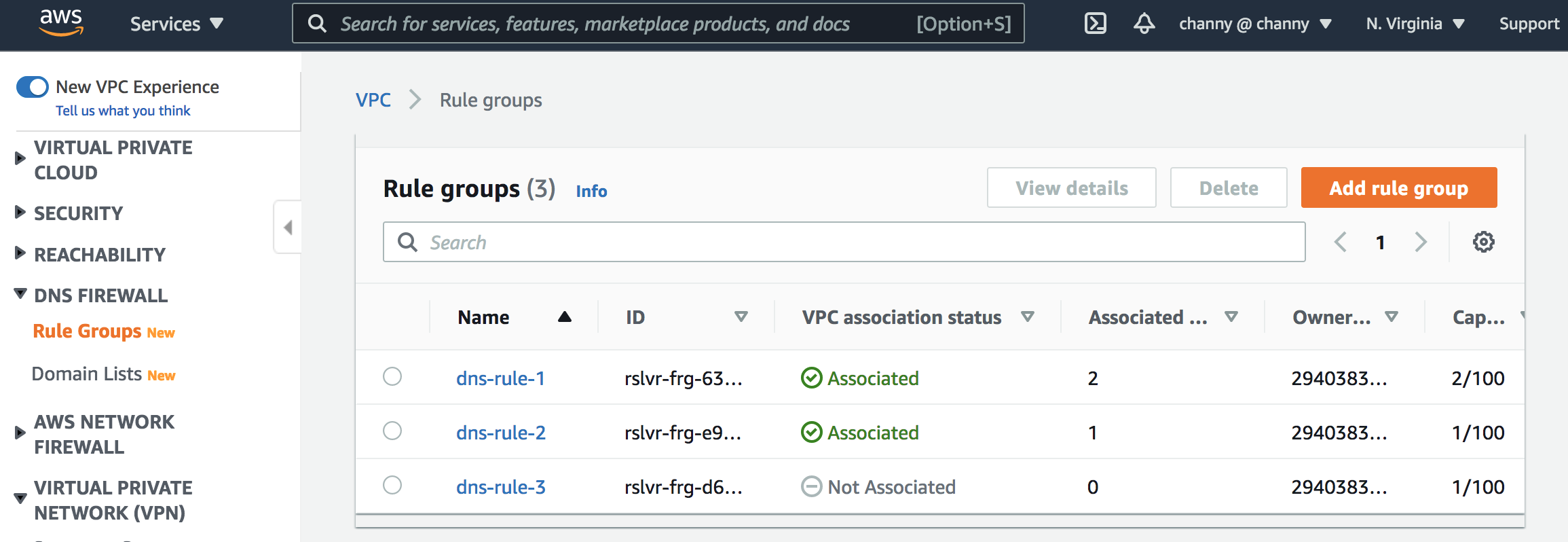The image size is (1568, 542).
Task: Click the Add rule group button
Action: (1398, 188)
